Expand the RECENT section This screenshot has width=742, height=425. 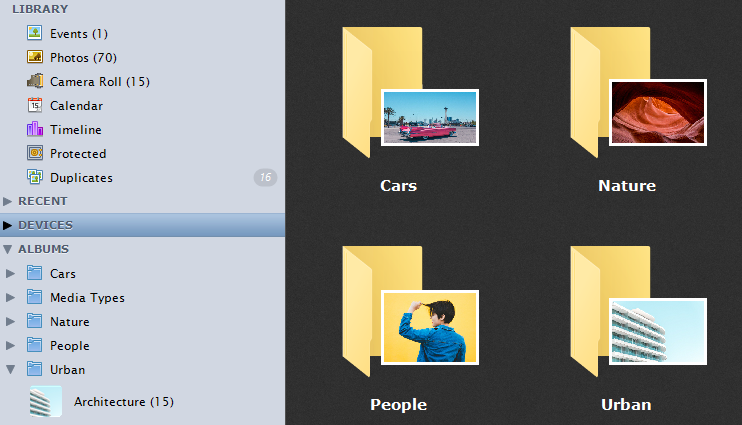(8, 201)
